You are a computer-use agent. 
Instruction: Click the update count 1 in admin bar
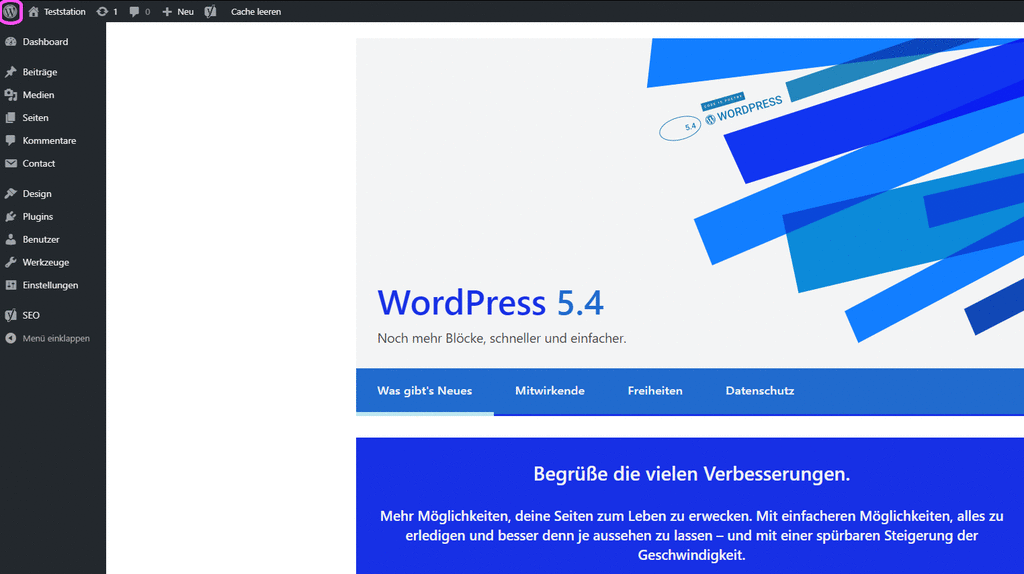(116, 12)
